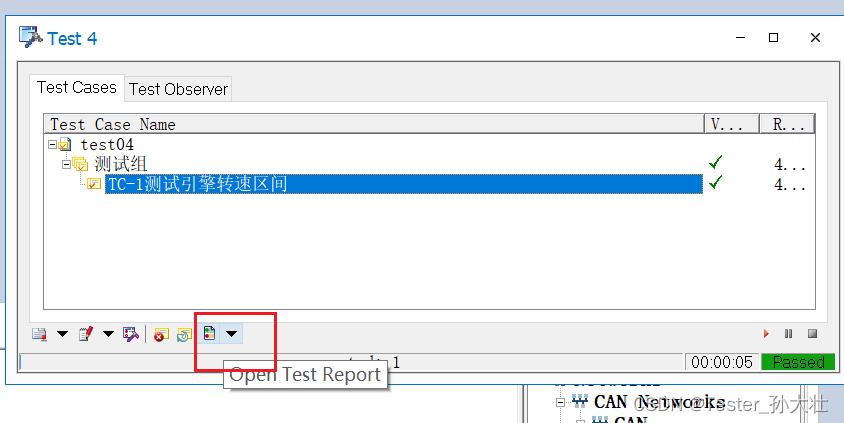Image resolution: width=844 pixels, height=423 pixels.
Task: Click the green check verdict in TC-1 row
Action: point(715,182)
